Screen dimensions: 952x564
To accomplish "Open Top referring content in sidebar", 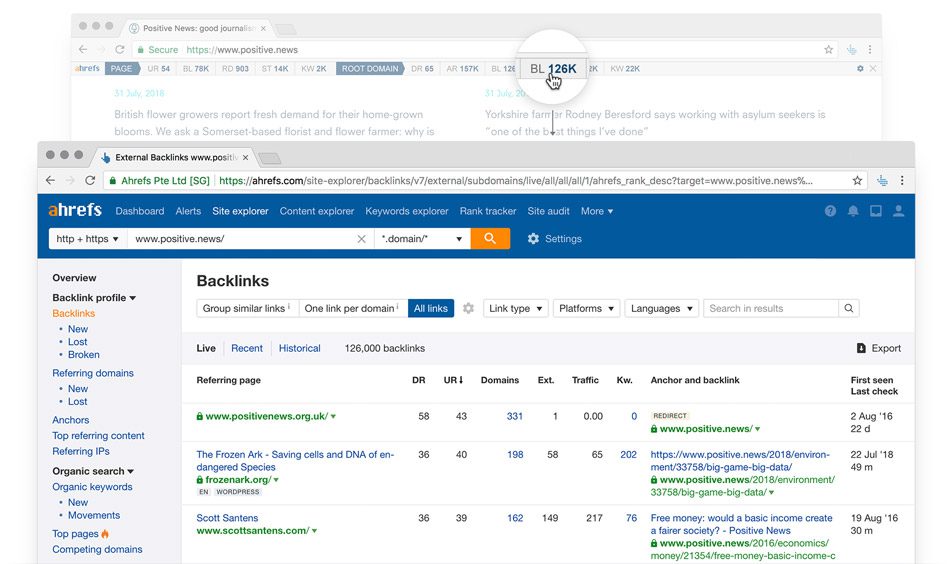I will 98,436.
